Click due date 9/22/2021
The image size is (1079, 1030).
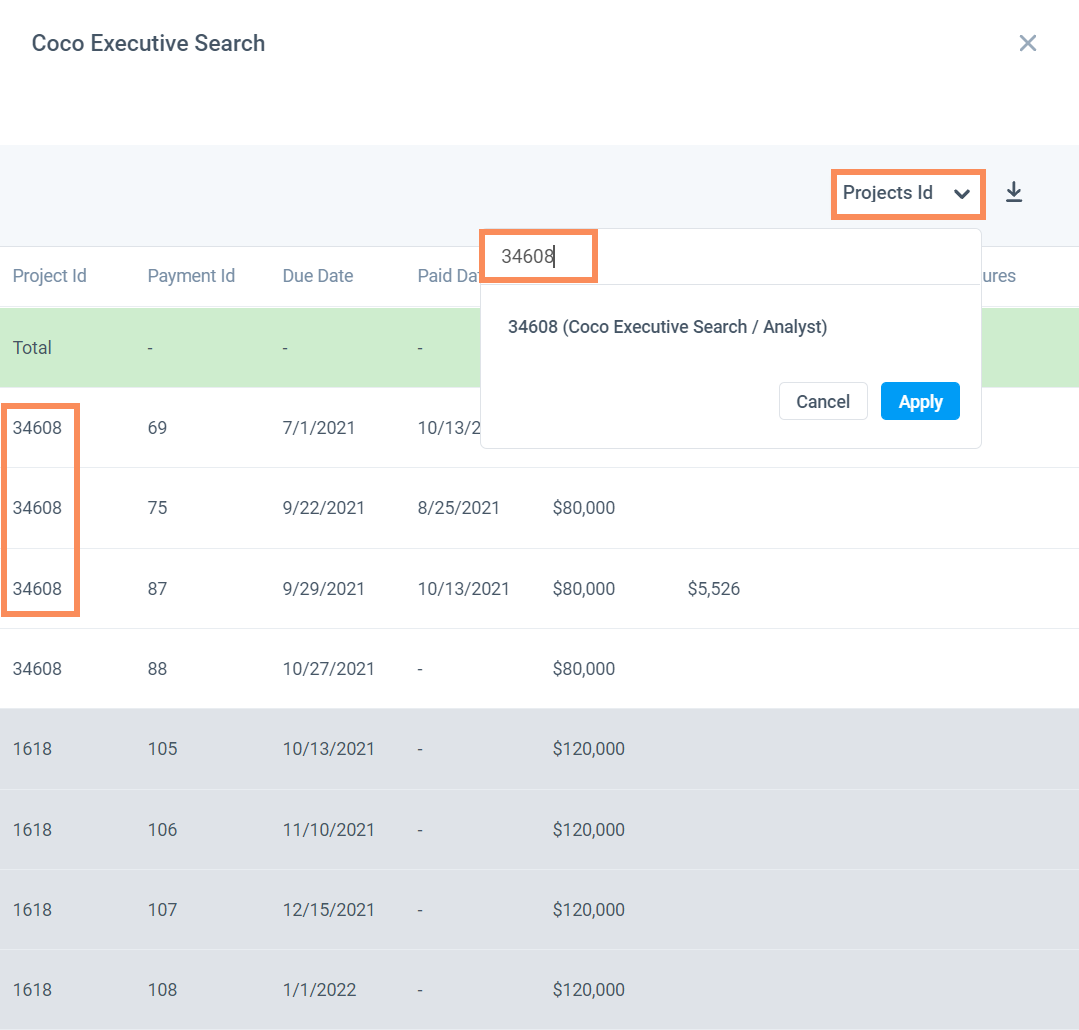323,508
